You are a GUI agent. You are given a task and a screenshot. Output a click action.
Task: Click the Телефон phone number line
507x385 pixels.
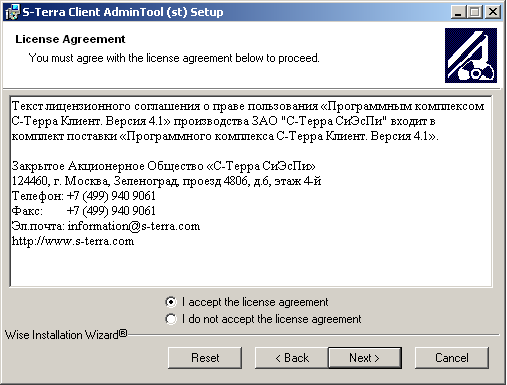[84, 196]
